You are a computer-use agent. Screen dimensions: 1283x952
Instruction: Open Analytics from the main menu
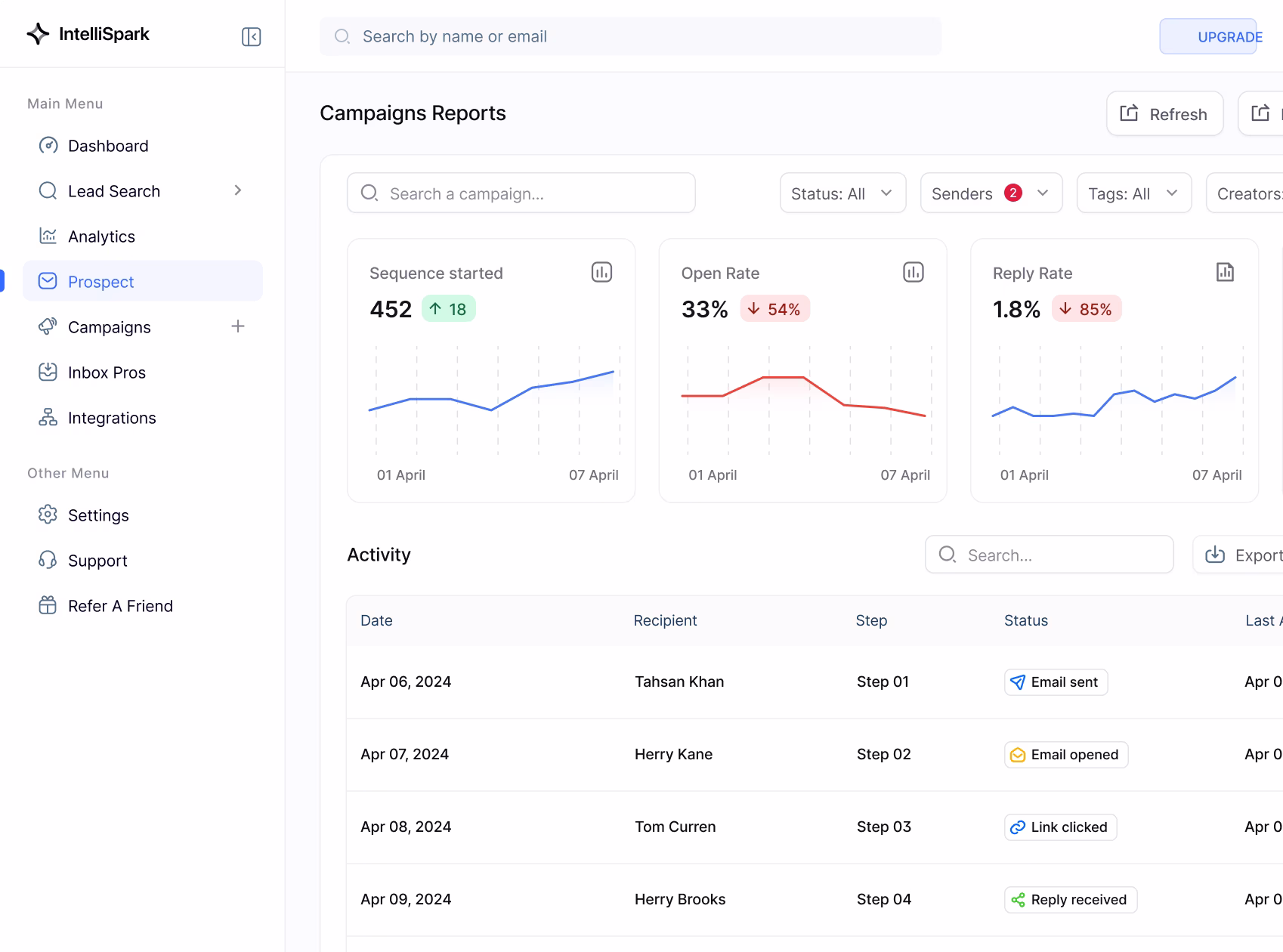[x=101, y=236]
